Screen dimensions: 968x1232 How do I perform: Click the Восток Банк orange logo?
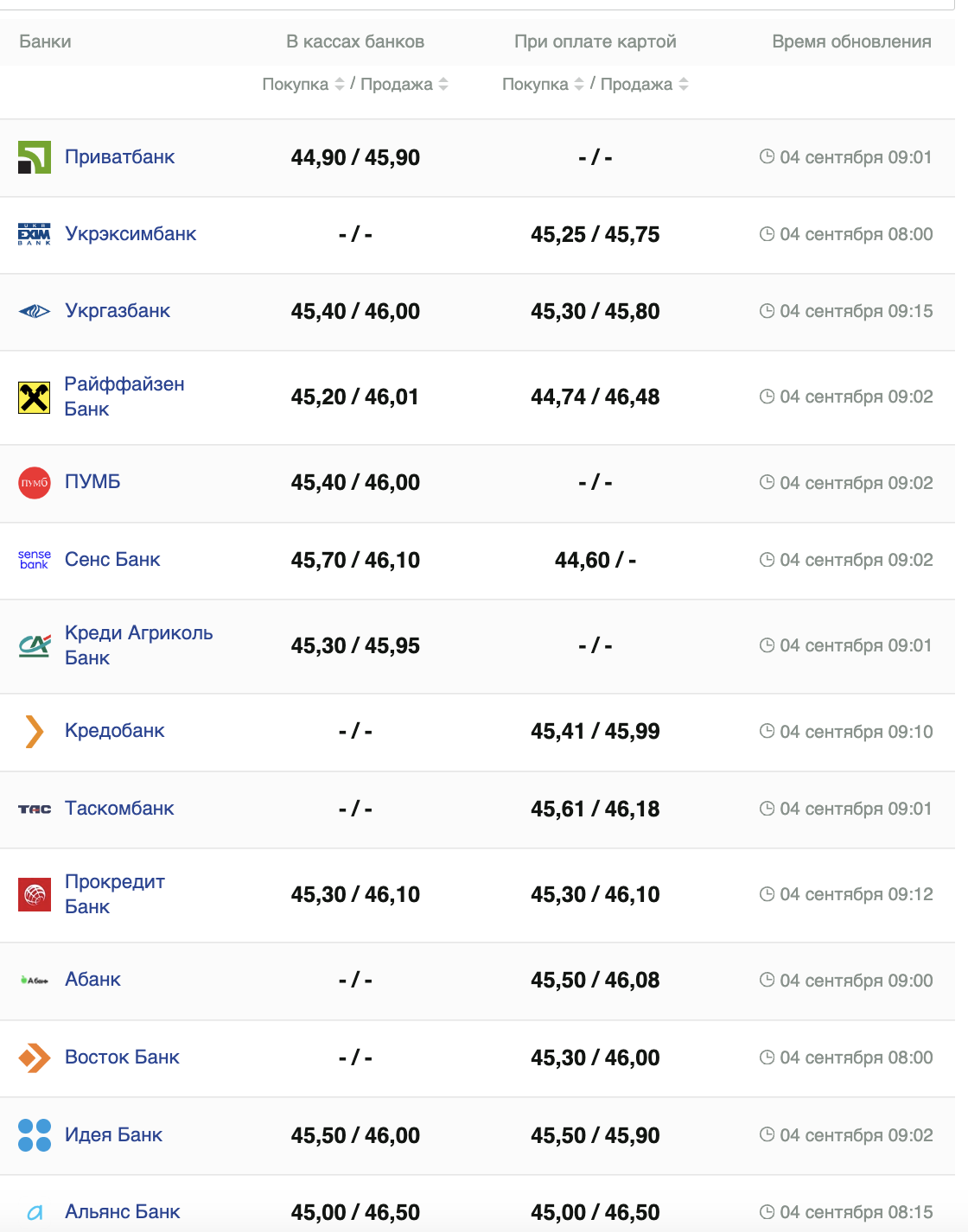point(35,1057)
